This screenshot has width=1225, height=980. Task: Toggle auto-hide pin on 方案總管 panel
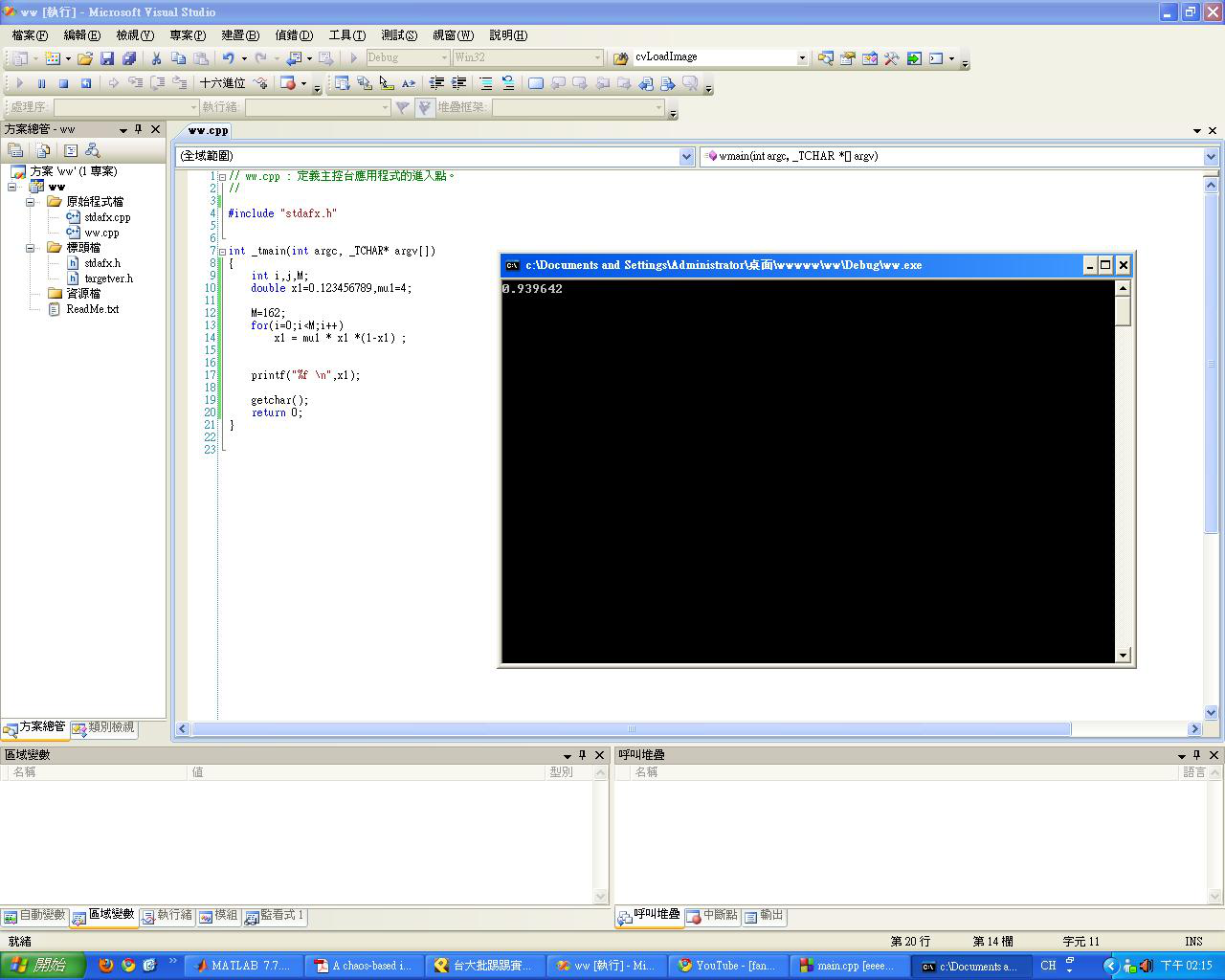[139, 129]
